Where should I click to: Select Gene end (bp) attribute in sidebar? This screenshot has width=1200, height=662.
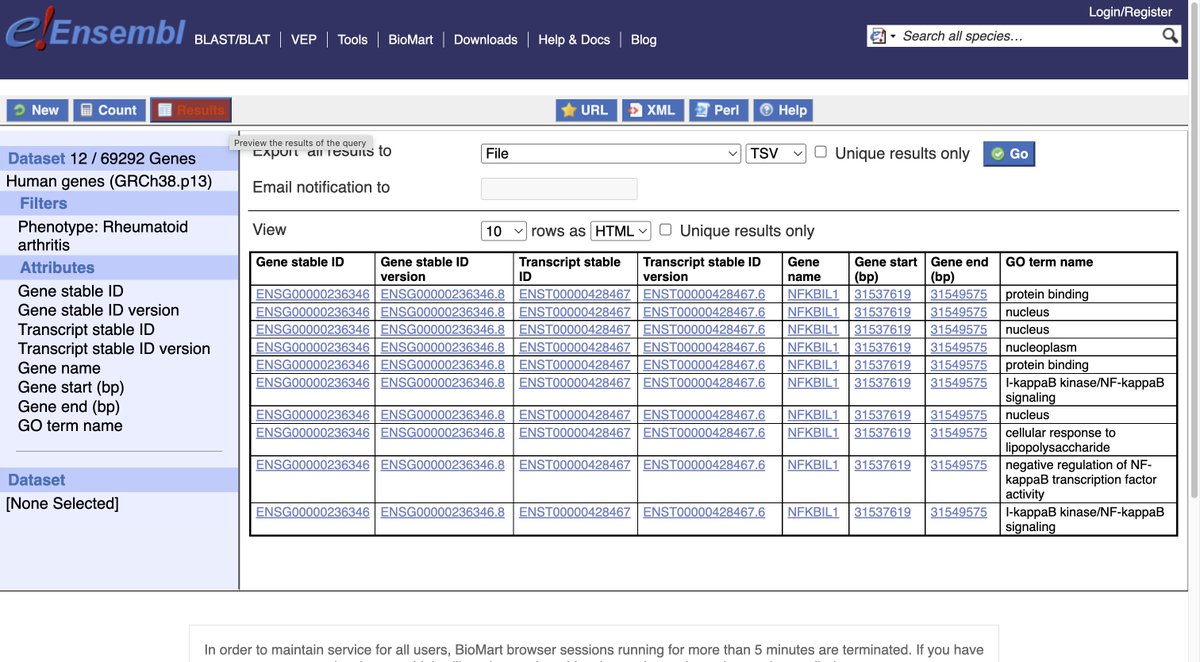(69, 406)
